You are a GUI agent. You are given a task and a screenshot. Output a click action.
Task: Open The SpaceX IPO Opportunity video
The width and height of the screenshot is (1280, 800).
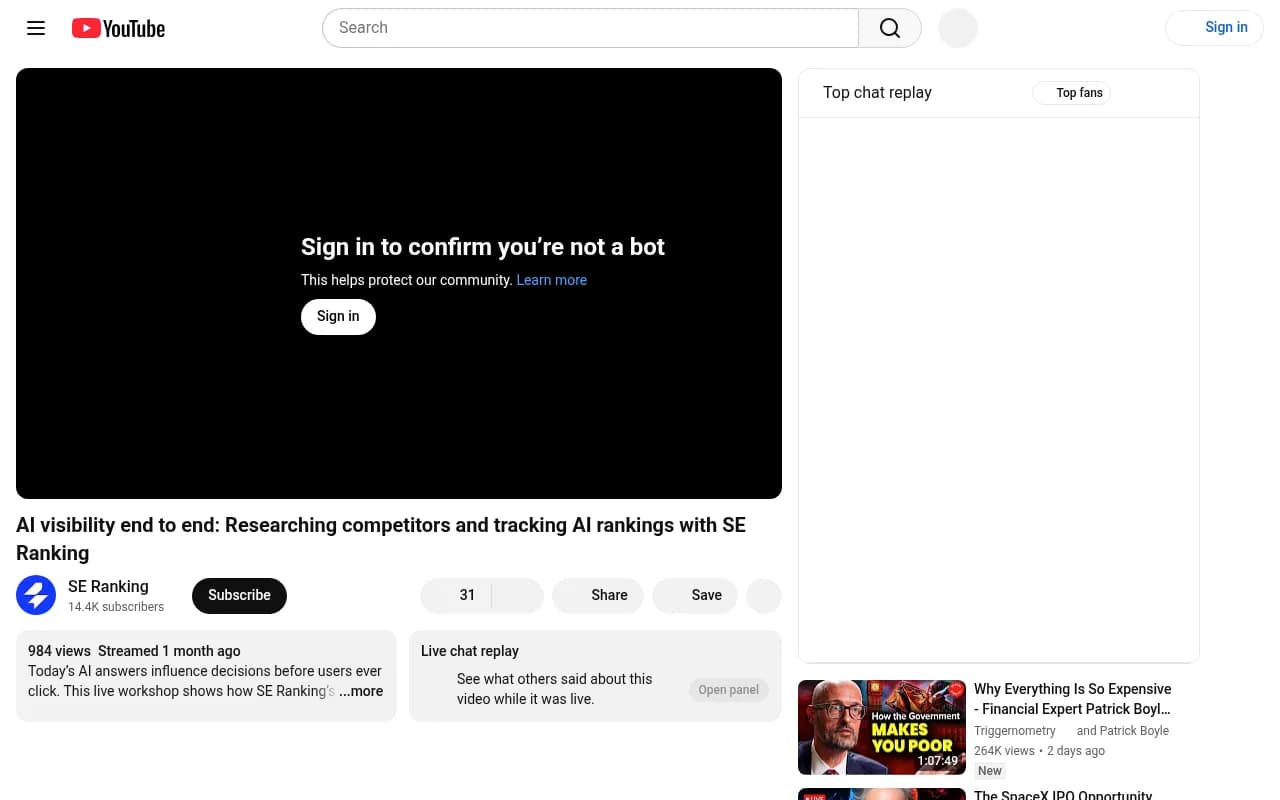[x=1063, y=795]
